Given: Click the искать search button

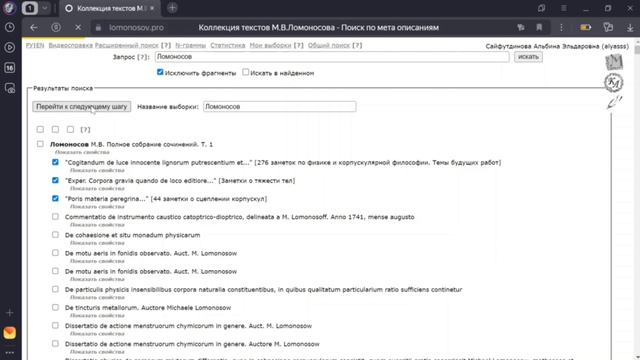Looking at the screenshot, I should click(x=528, y=57).
